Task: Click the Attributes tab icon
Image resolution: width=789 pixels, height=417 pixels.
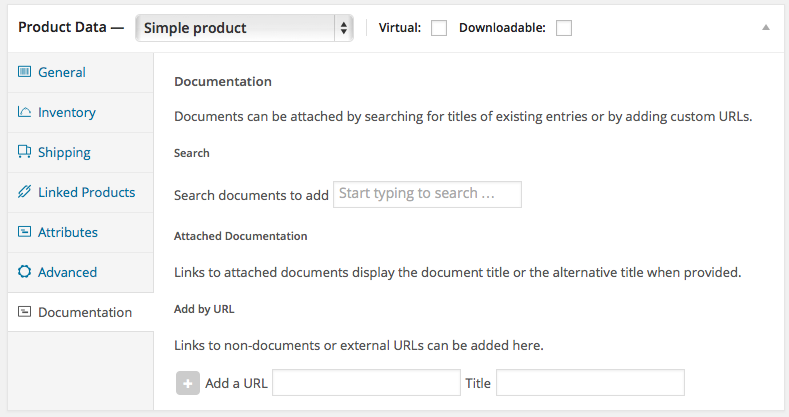Action: (25, 232)
